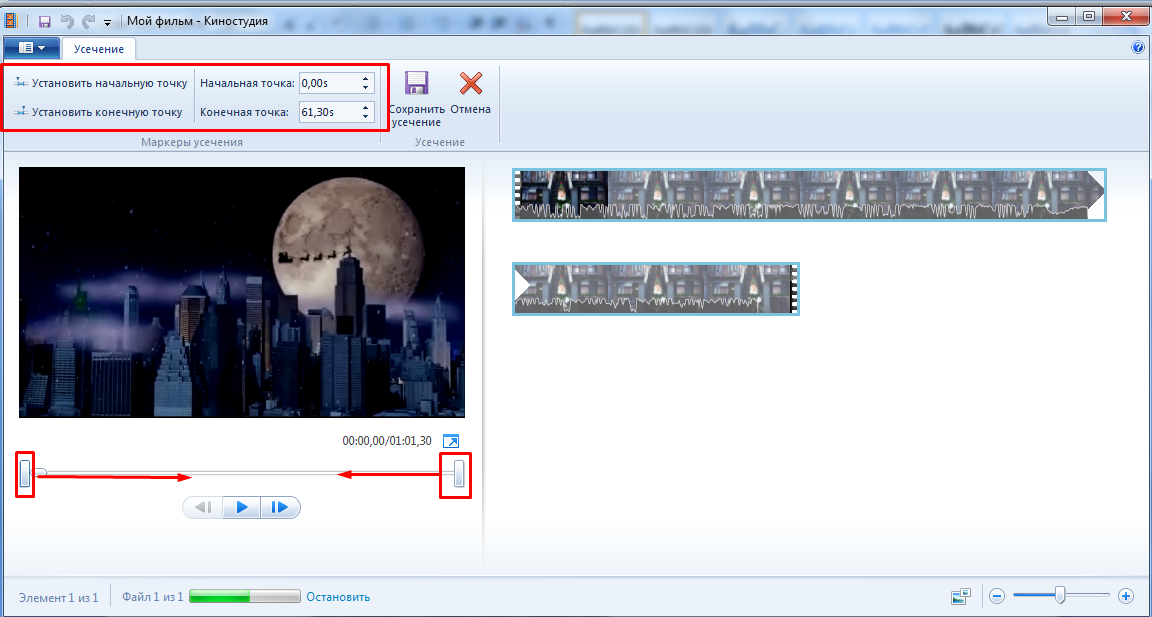Viewport: 1152px width, 617px height.
Task: Open full-screen preview with the blue arrow icon
Action: [451, 441]
